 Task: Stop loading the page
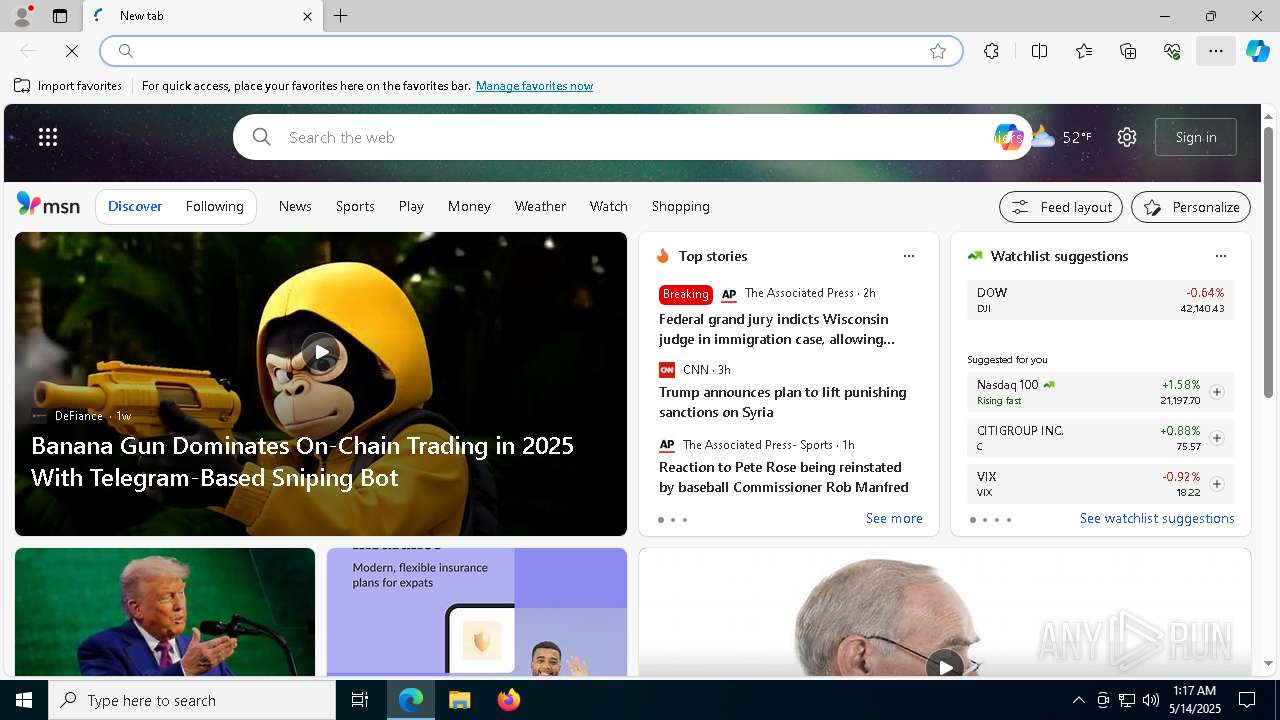(72, 50)
